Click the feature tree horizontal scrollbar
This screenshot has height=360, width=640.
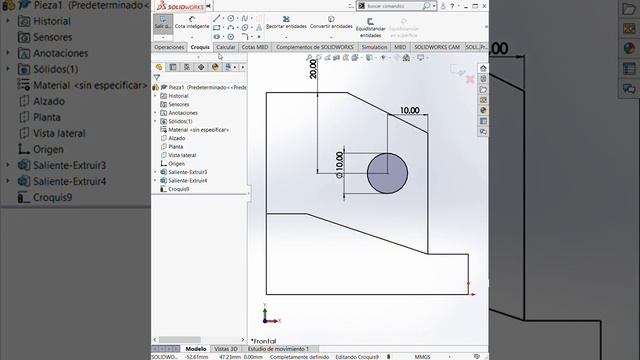180,340
